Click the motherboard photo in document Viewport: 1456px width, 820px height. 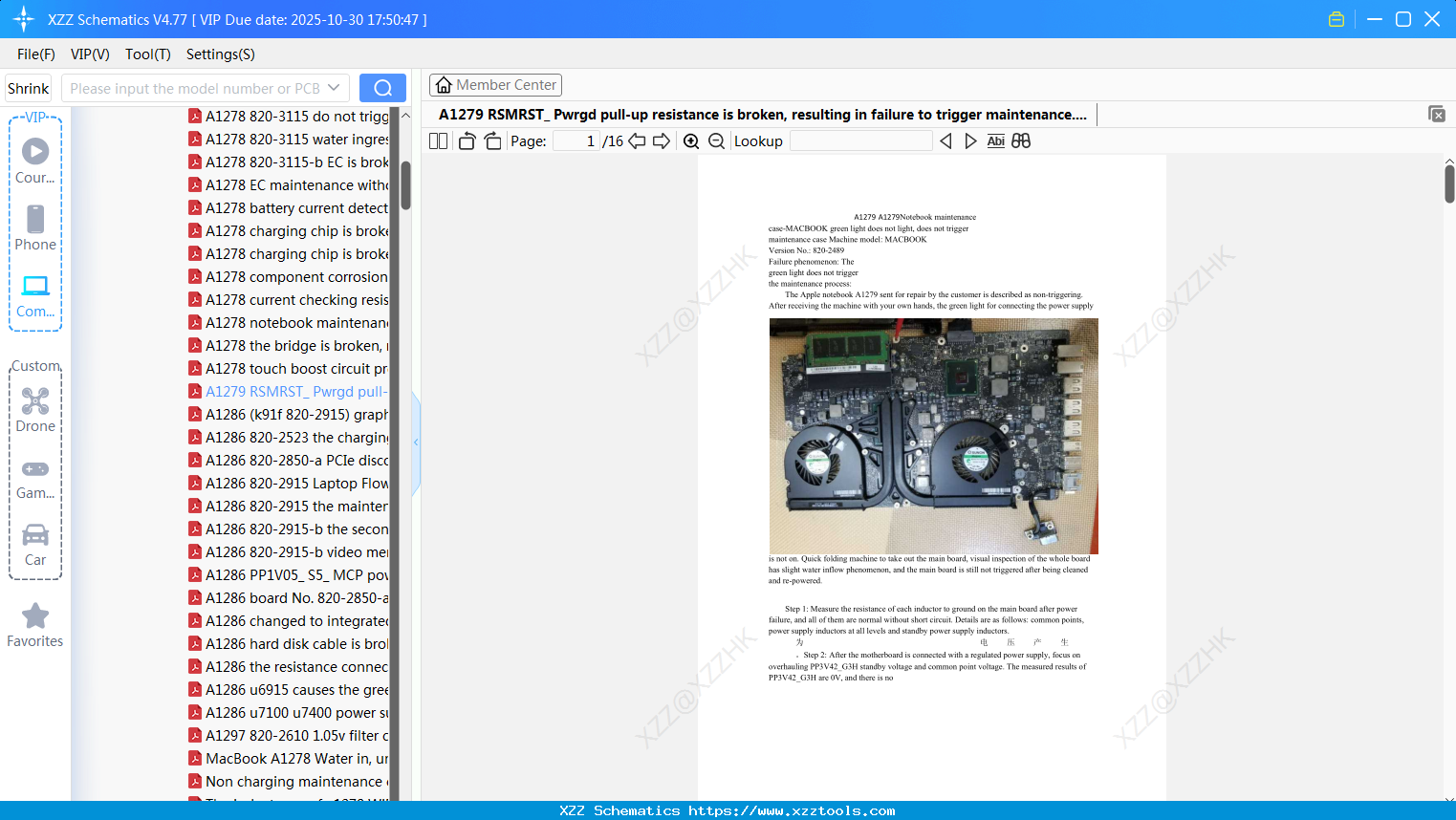click(933, 436)
